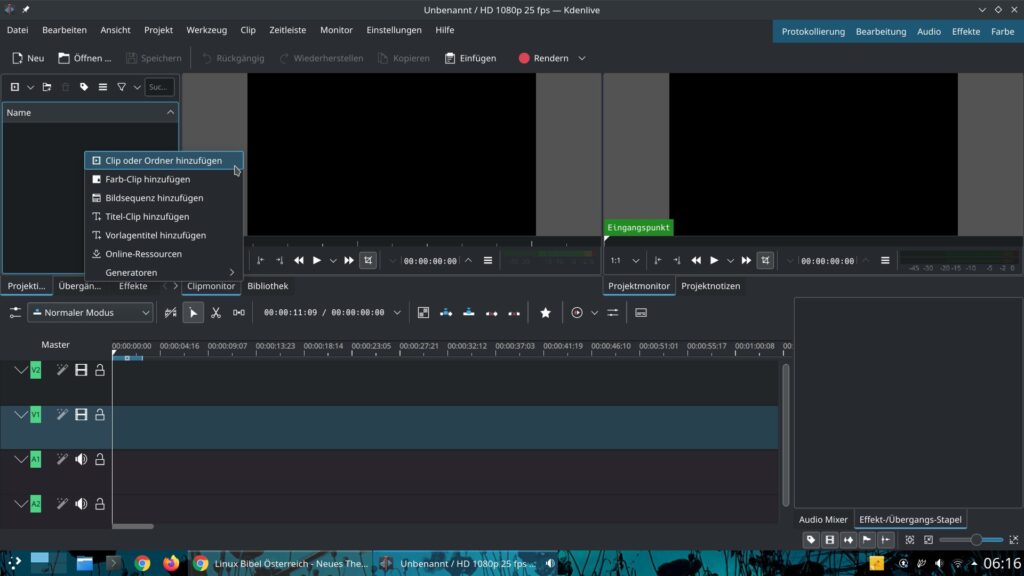This screenshot has width=1024, height=576.
Task: Open the project bin hamburger options menu
Action: click(103, 87)
